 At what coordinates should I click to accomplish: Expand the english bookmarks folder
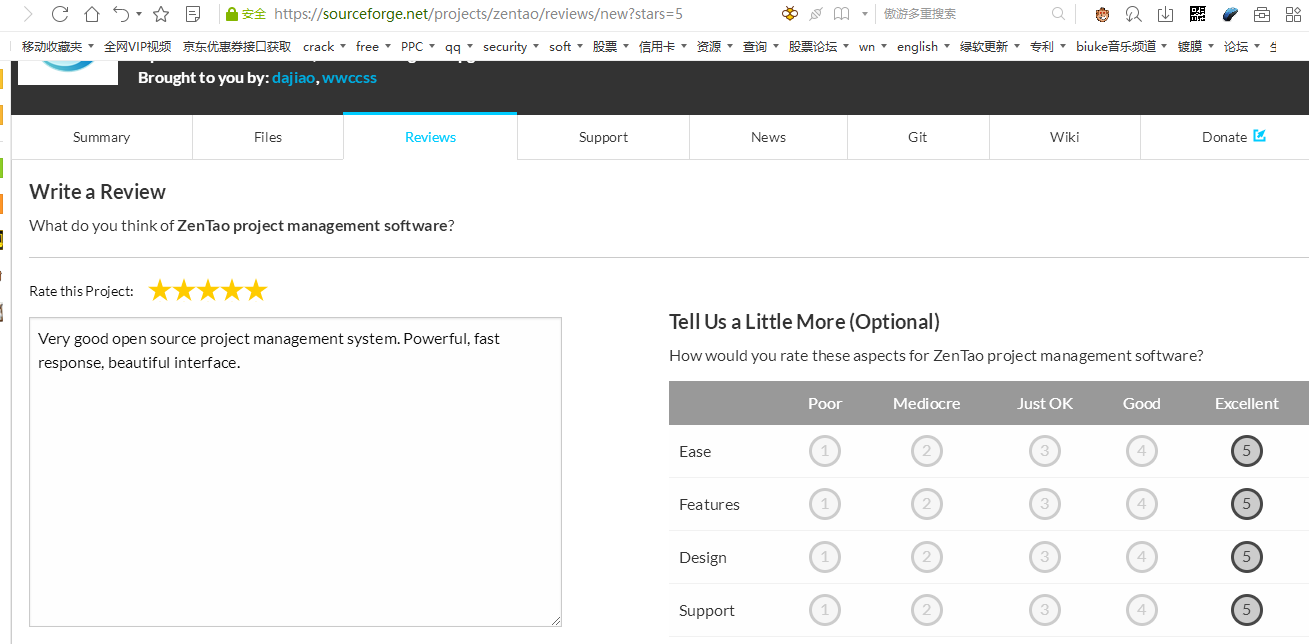click(923, 46)
